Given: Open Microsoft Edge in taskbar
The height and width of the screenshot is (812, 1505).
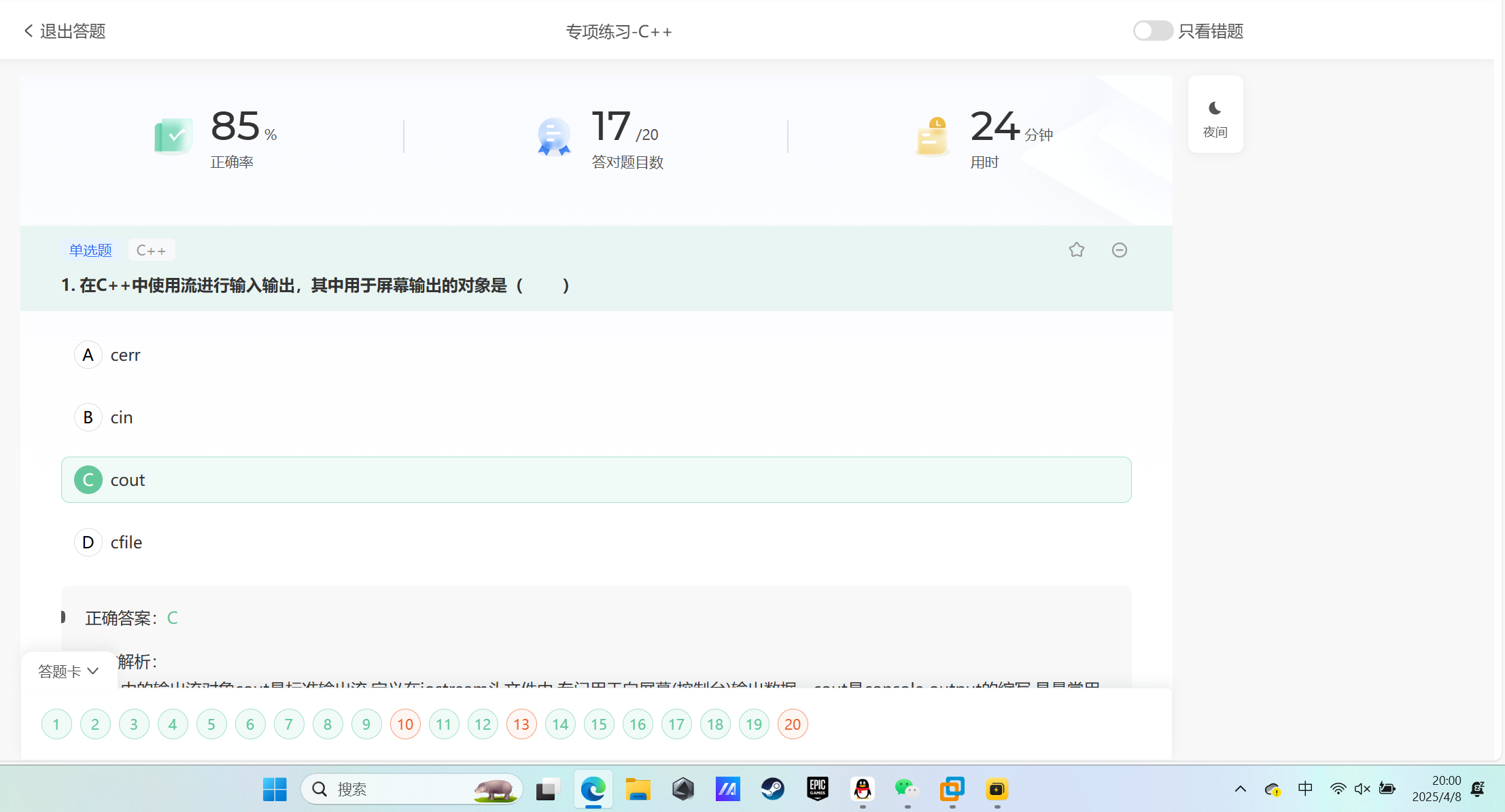Looking at the screenshot, I should [593, 789].
